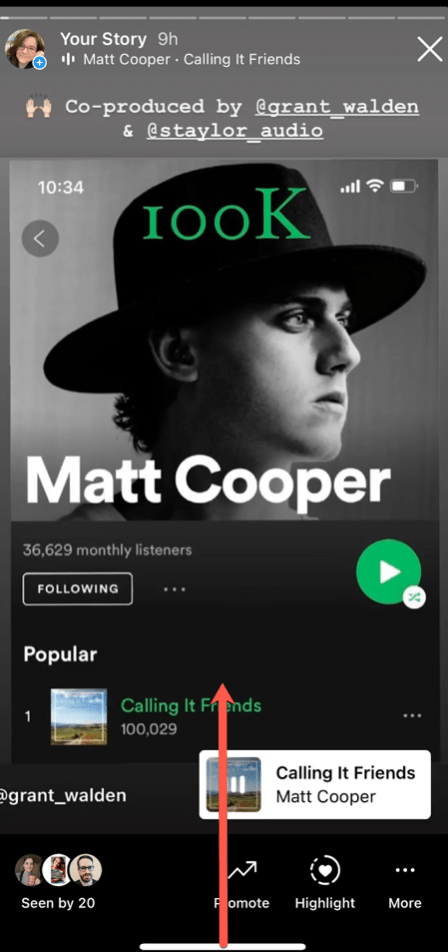Viewport: 448px width, 952px height.
Task: Open options dots beside the Following button
Action: pos(175,589)
